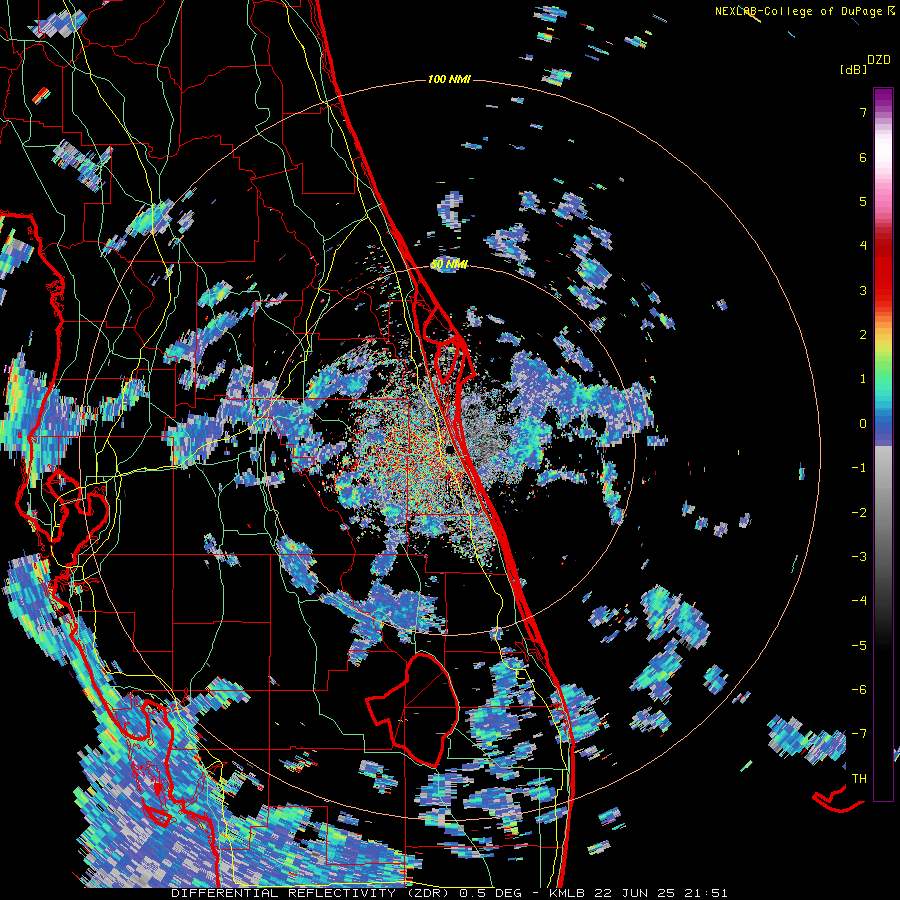
Task: Click the DZD legend title
Action: (x=879, y=60)
